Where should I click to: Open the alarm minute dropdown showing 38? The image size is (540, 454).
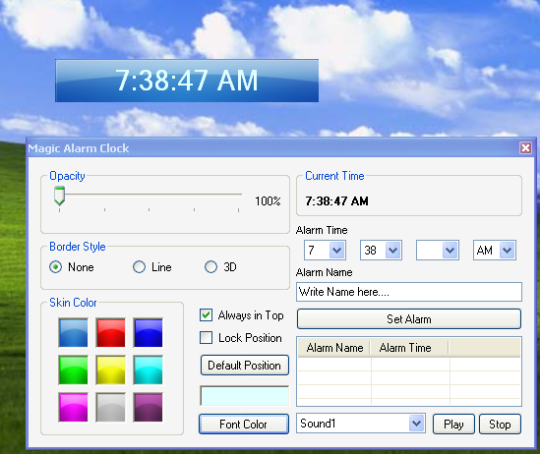tap(381, 250)
